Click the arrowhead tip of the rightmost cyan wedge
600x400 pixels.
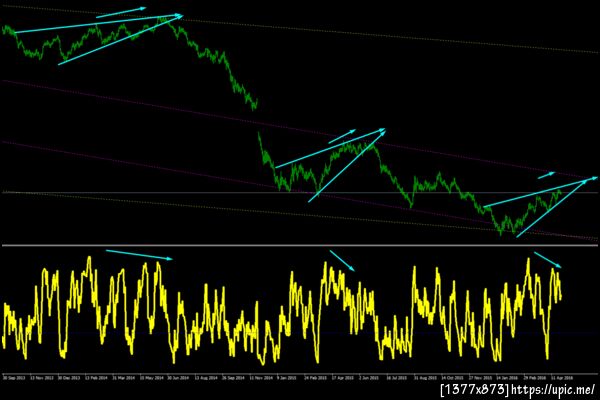[594, 178]
